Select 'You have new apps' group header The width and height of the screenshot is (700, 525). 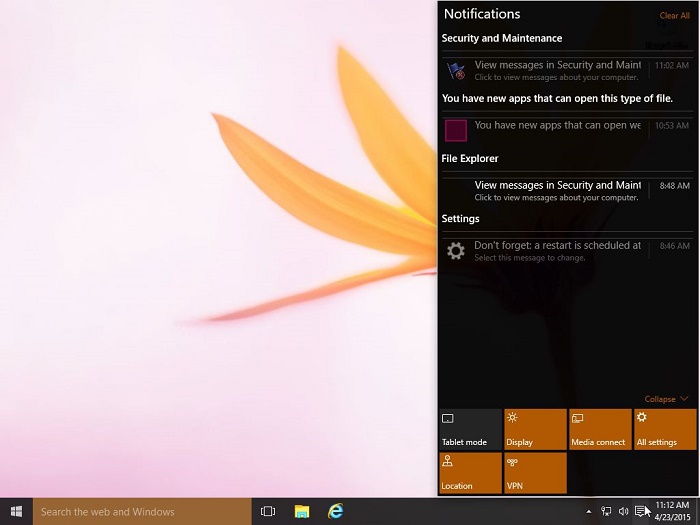pyautogui.click(x=557, y=98)
